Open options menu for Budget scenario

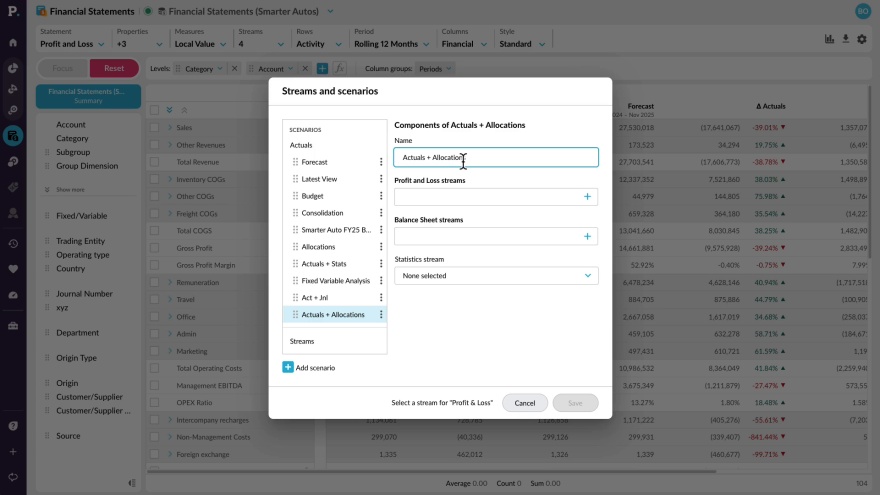coord(381,196)
